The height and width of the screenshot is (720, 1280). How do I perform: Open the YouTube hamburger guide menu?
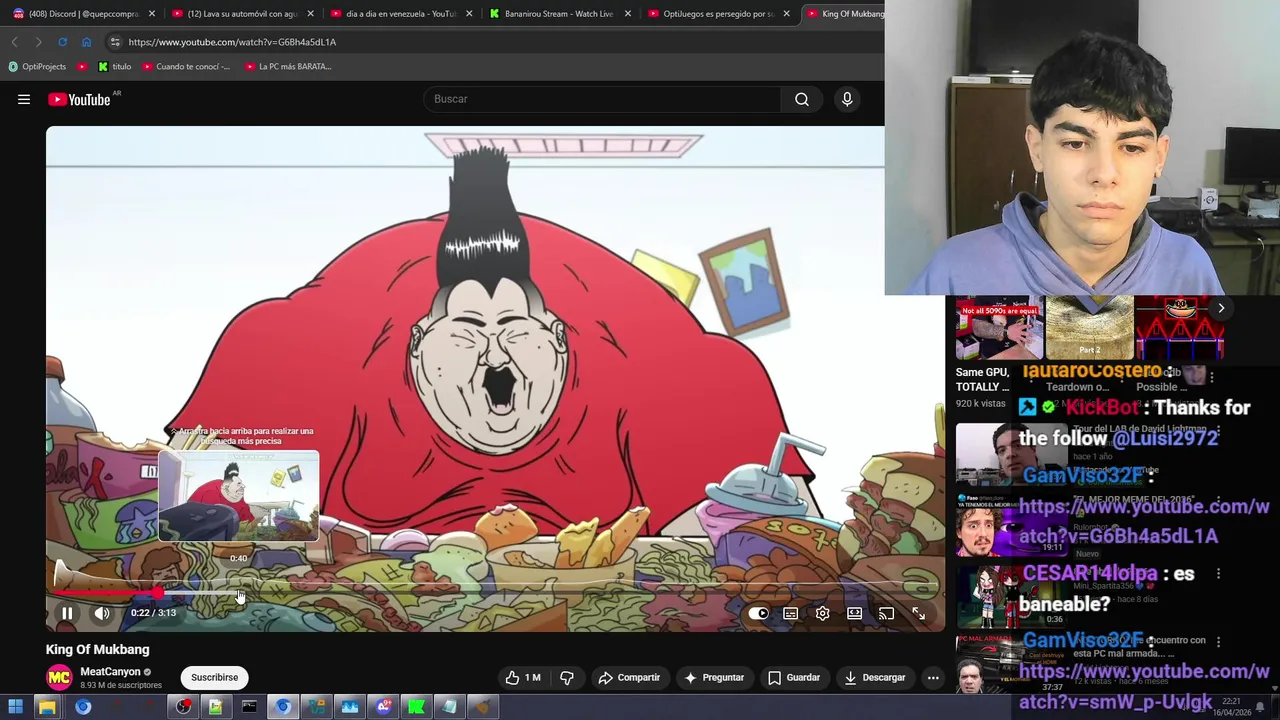pyautogui.click(x=24, y=99)
